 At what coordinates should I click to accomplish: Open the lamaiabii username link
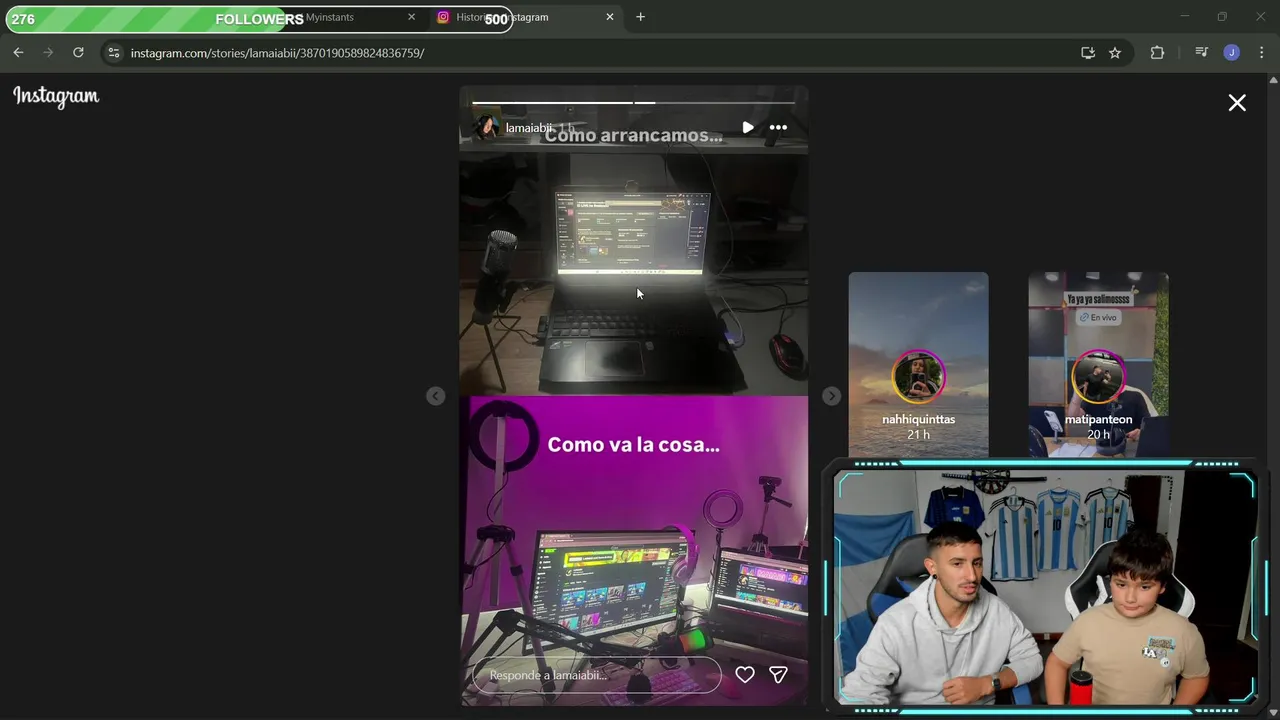click(529, 128)
